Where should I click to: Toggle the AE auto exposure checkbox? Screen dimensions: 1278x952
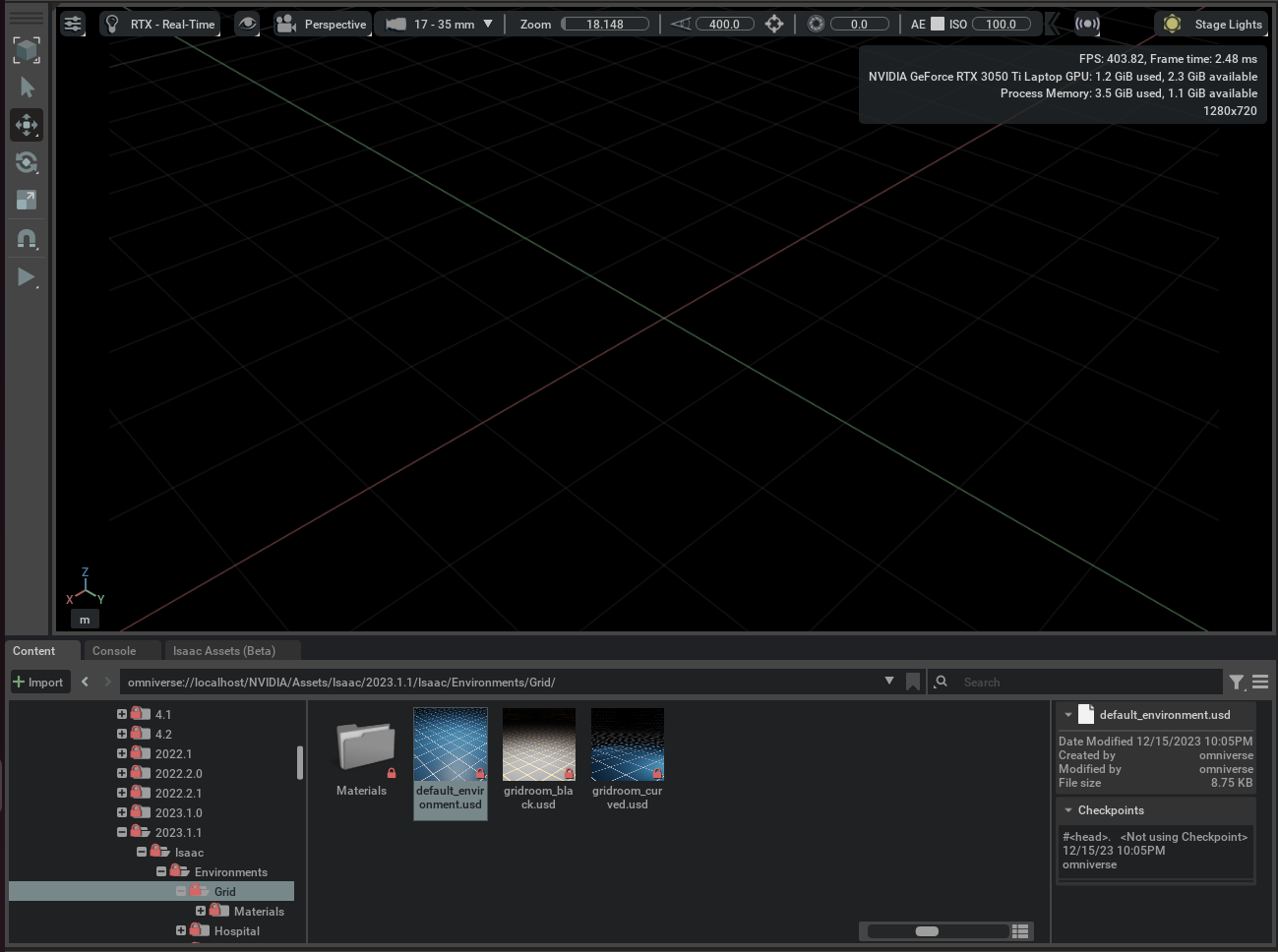(x=938, y=24)
